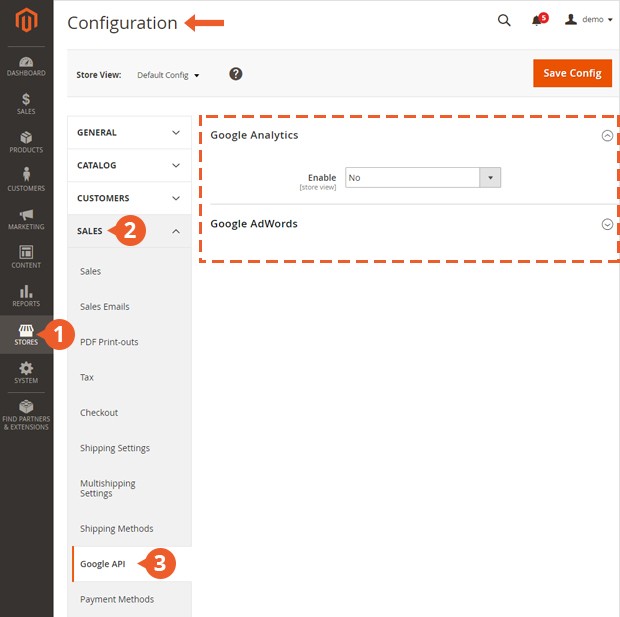Screen dimensions: 620x617
Task: Expand the Google AdWords panel
Action: [x=607, y=224]
